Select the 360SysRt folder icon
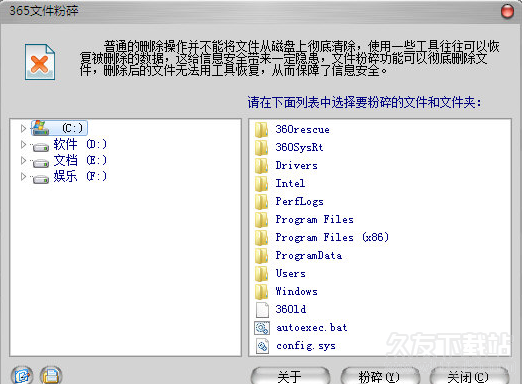The image size is (522, 384). pyautogui.click(x=261, y=148)
